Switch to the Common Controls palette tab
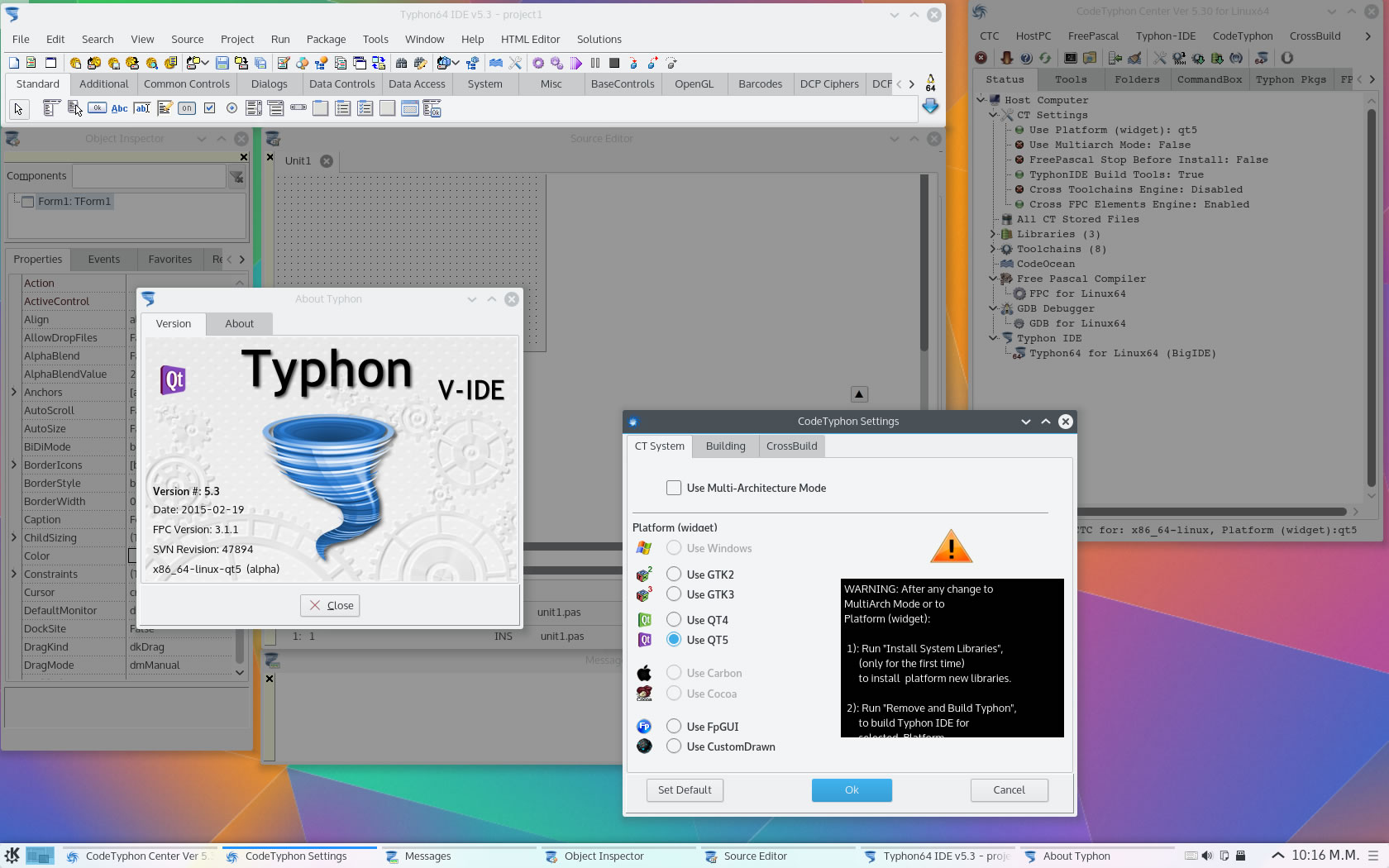Screen dimensions: 1389x868 [x=187, y=83]
